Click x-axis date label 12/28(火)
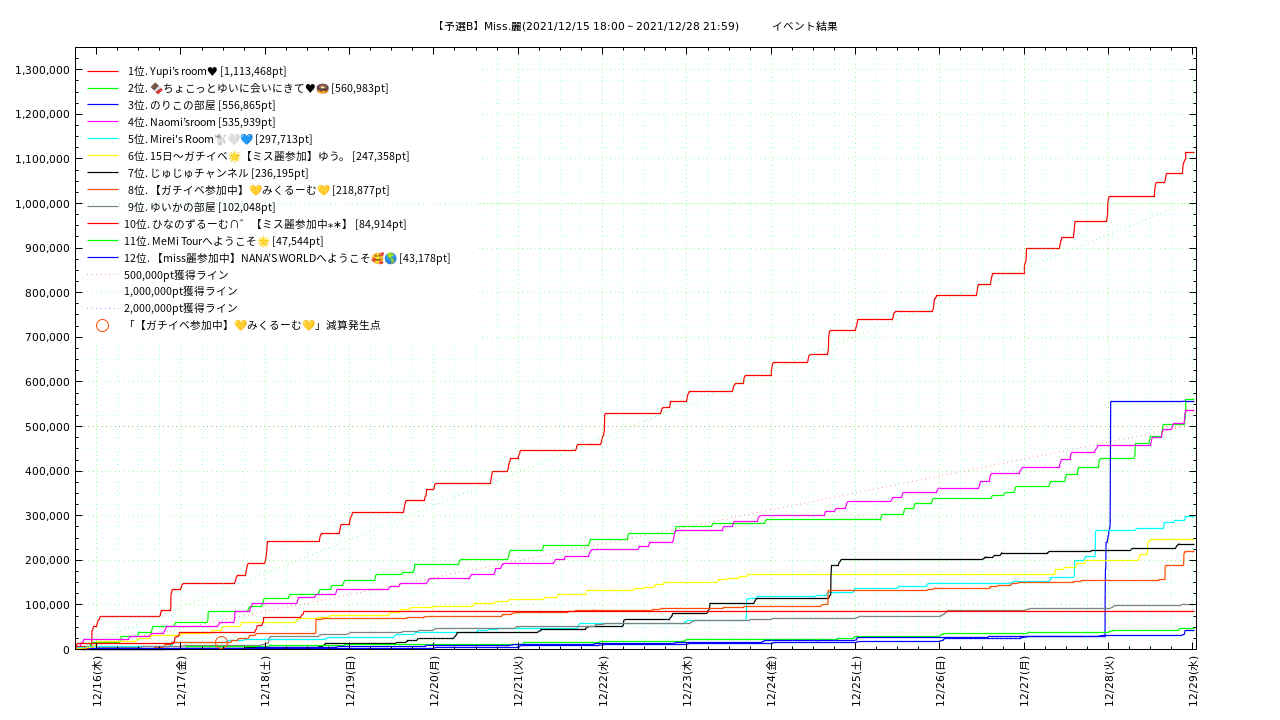This screenshot has height=720, width=1280. 1109,682
